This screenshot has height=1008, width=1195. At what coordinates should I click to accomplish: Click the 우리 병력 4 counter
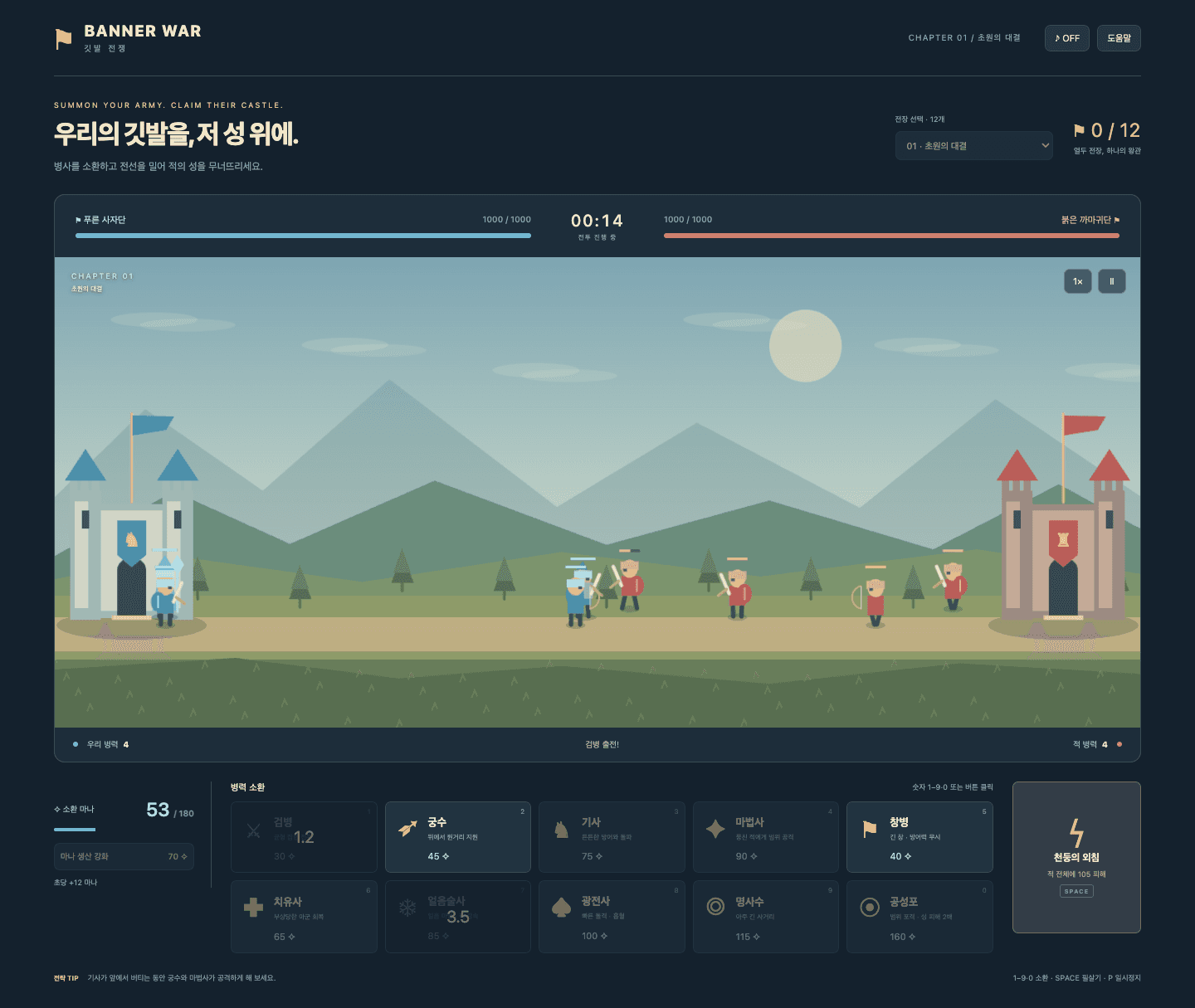[108, 744]
